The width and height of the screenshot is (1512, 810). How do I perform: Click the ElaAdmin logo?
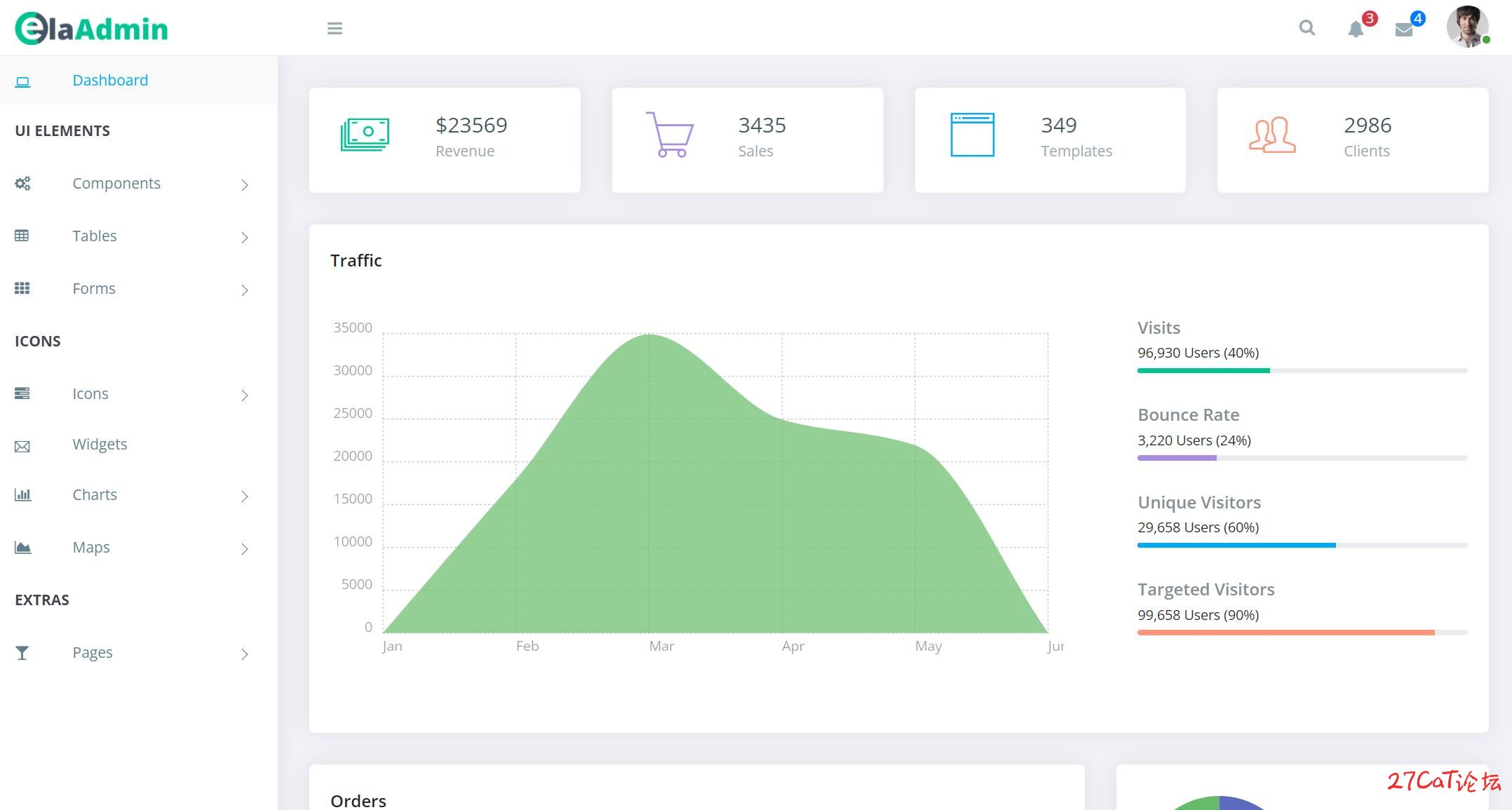point(92,29)
